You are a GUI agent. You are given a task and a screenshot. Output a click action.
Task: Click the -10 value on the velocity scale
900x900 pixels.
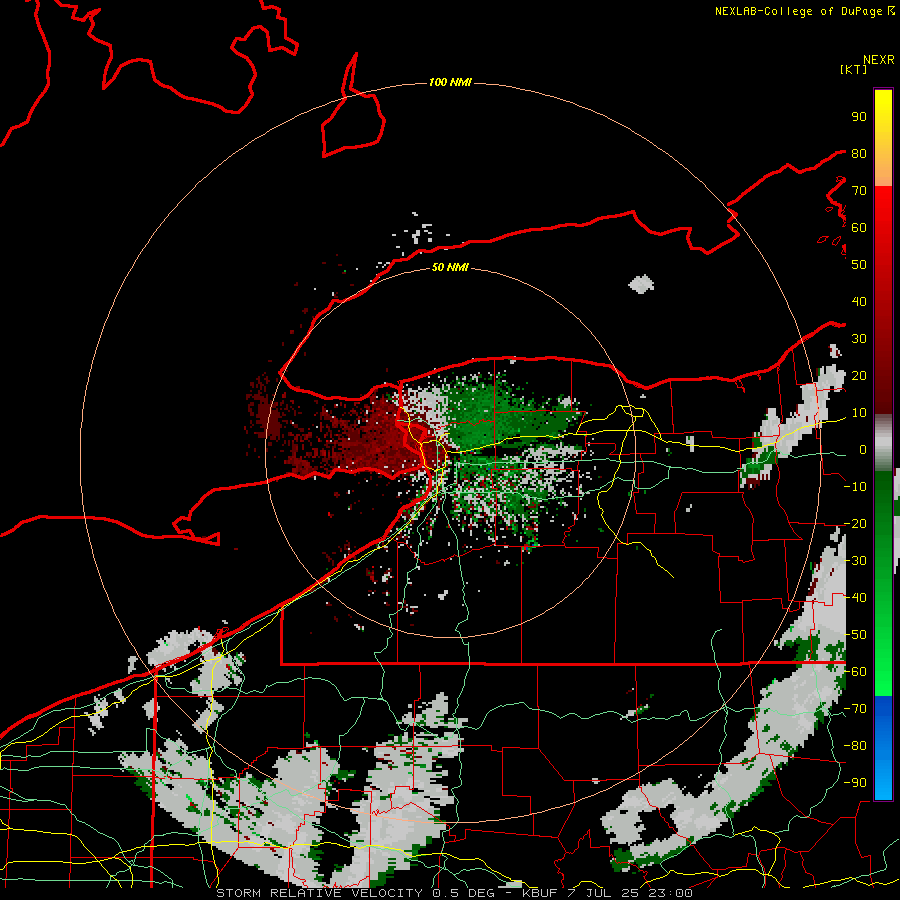(855, 487)
